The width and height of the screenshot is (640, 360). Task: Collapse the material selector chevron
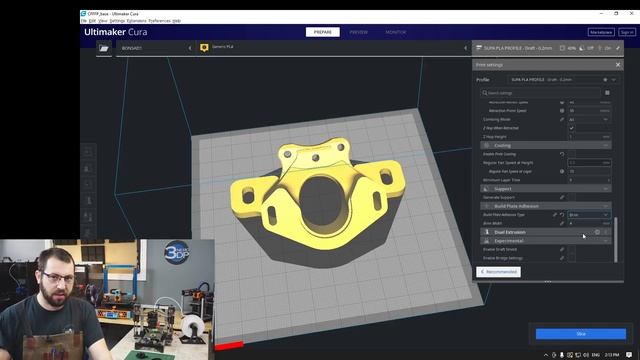pos(465,48)
